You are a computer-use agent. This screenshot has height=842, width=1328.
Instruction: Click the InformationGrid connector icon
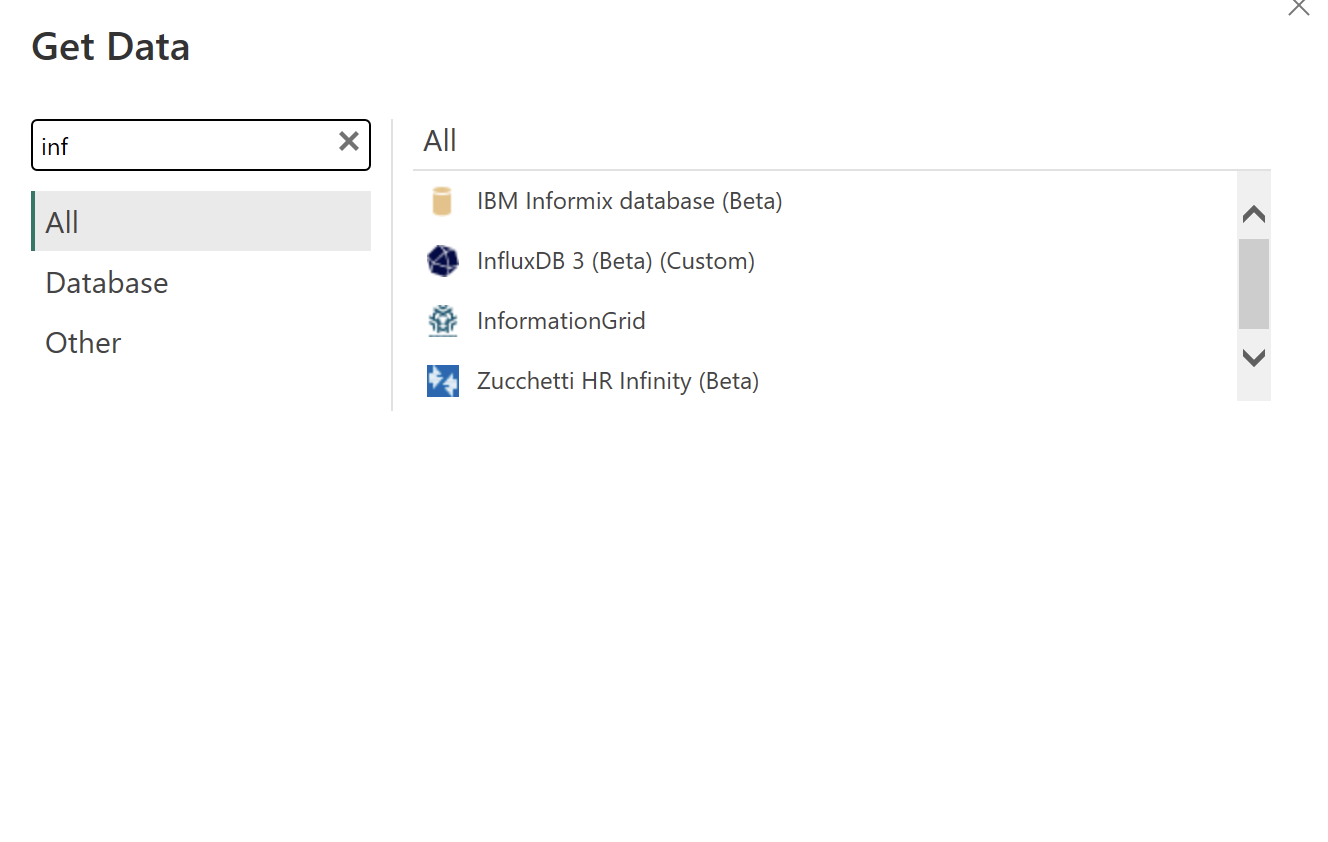[x=442, y=321]
